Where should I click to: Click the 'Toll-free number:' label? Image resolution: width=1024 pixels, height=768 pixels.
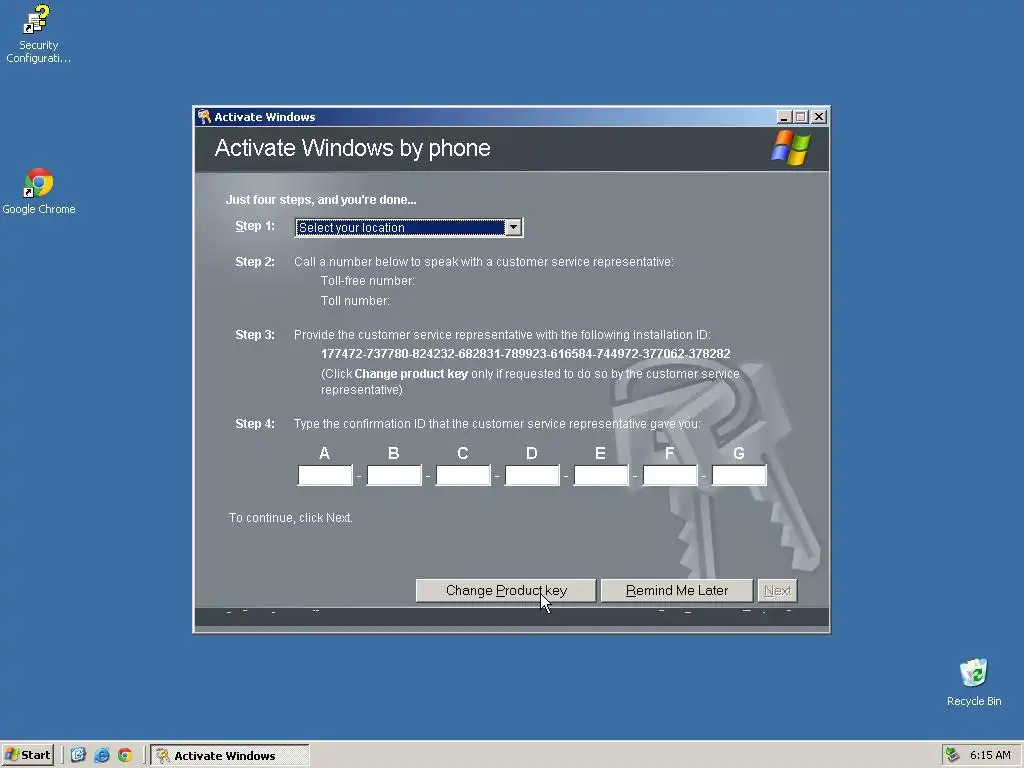[368, 281]
